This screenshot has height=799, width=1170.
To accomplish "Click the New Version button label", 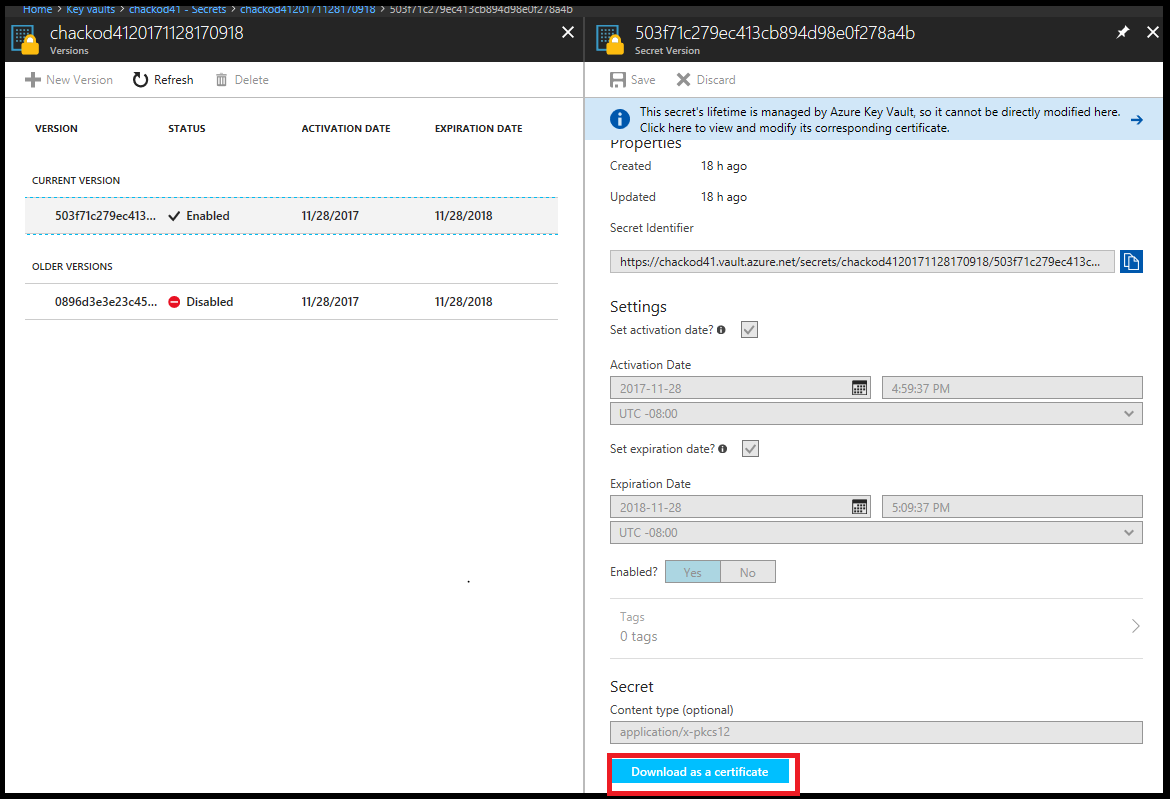I will click(x=79, y=80).
